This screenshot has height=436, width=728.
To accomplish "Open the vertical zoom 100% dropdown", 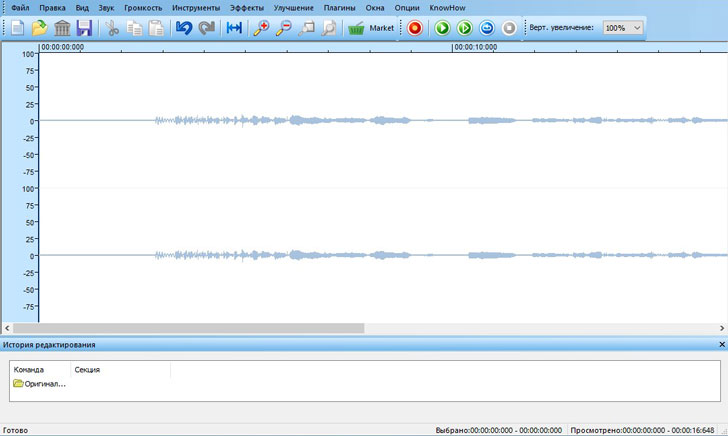I will 624,28.
